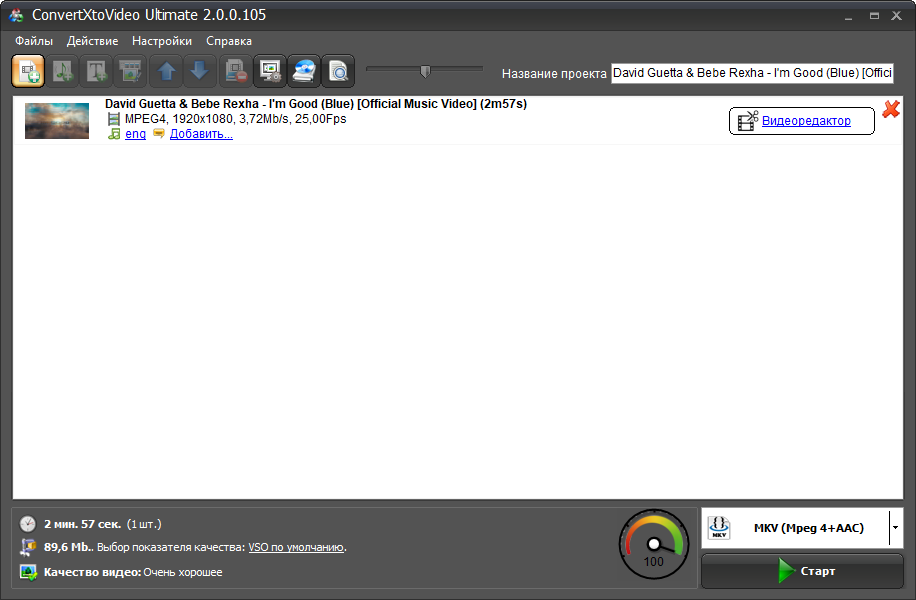Click the eng audio track link
The image size is (916, 600).
pyautogui.click(x=136, y=134)
